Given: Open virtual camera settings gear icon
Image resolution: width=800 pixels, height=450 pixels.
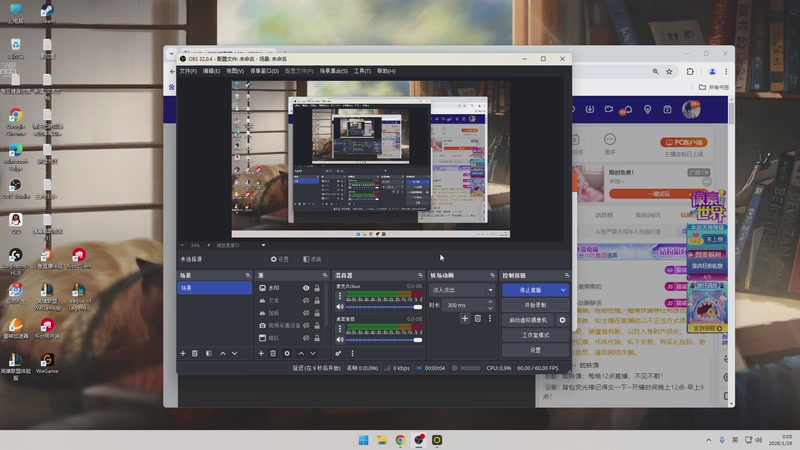Looking at the screenshot, I should coord(562,320).
